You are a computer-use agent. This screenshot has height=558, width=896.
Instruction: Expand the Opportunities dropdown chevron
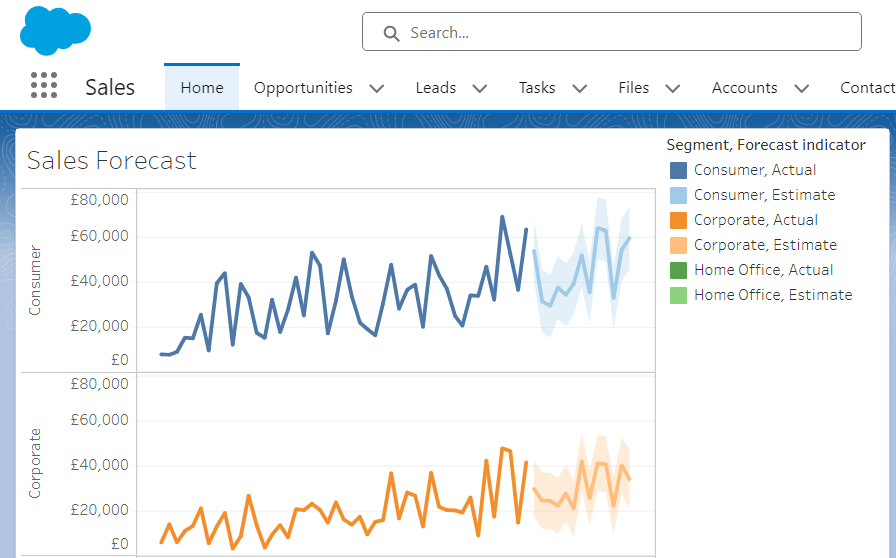[x=377, y=88]
